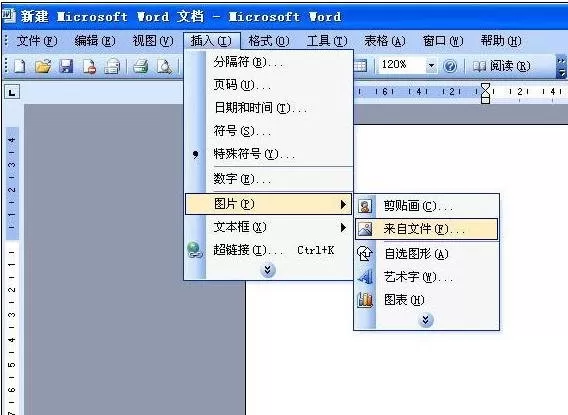This screenshot has height=415, width=568.
Task: Click the New blank document icon
Action: tap(20, 66)
